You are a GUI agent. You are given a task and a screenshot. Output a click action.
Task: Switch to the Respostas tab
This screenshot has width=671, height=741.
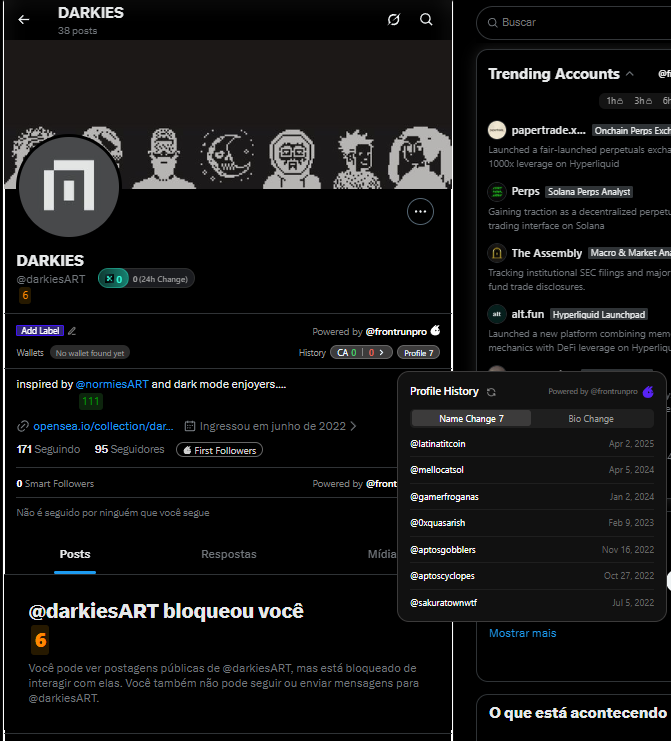coord(229,554)
